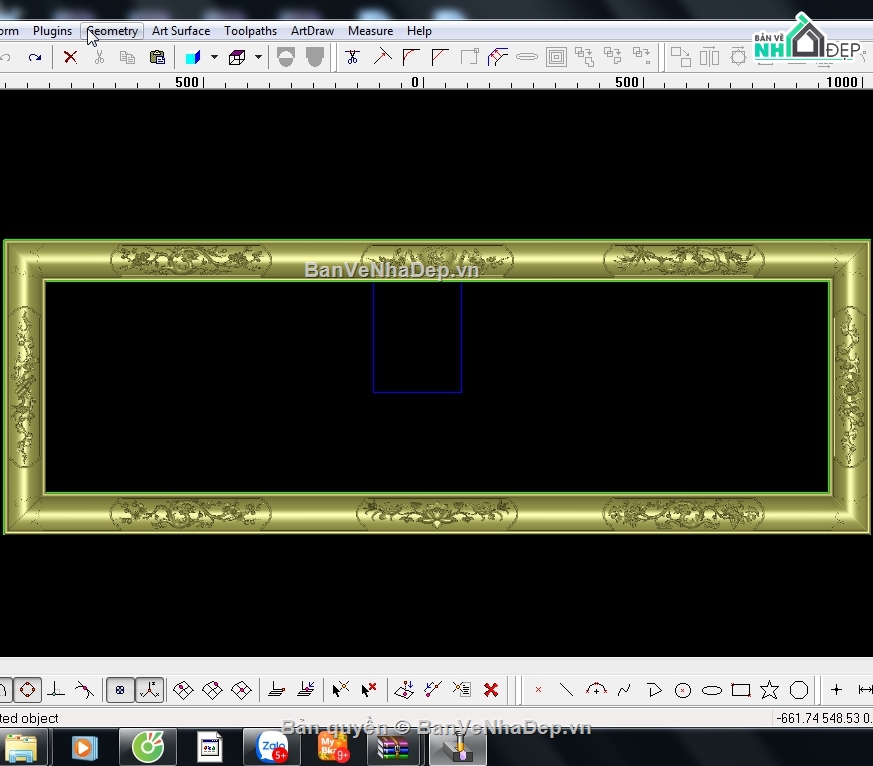Click the extend line tool icon
The width and height of the screenshot is (873, 766).
tap(382, 57)
